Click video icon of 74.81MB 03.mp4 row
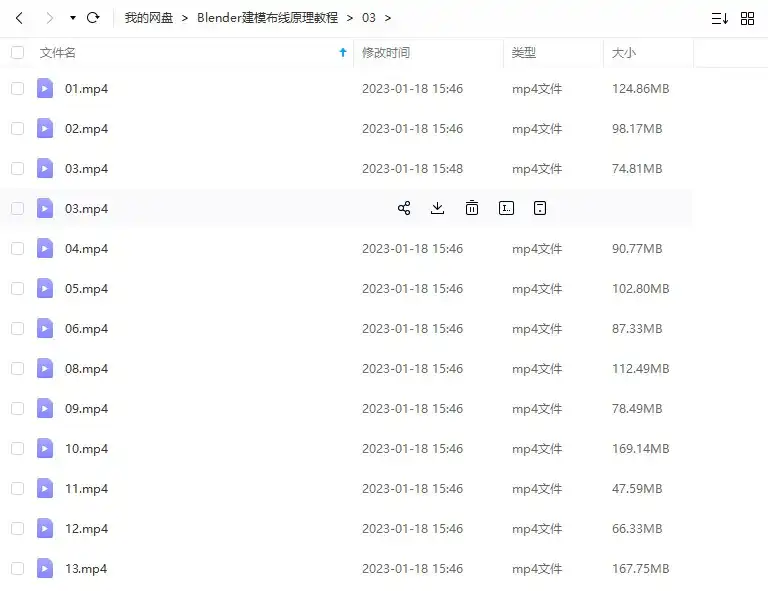Screen dimensions: 768x591 coord(45,168)
